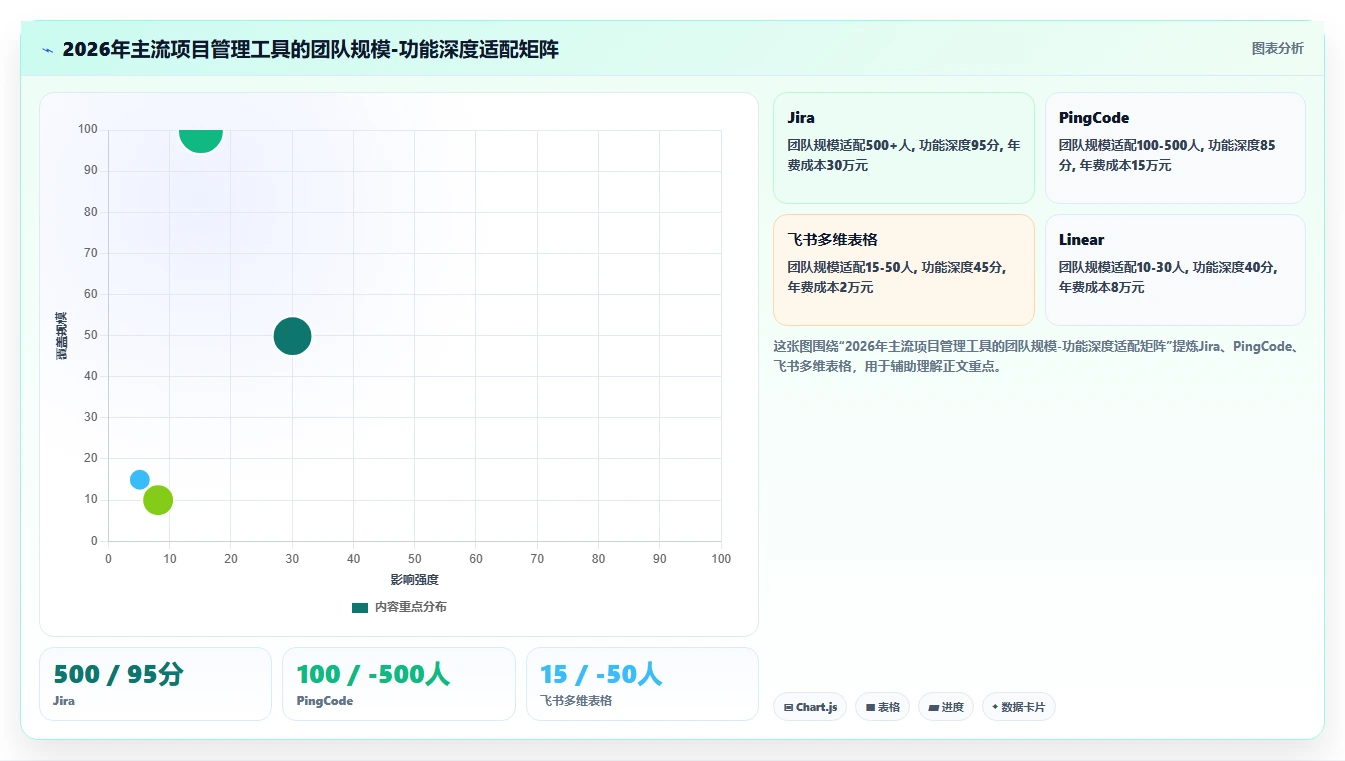1345x761 pixels.
Task: Click the 表格 tag chip
Action: 882,707
